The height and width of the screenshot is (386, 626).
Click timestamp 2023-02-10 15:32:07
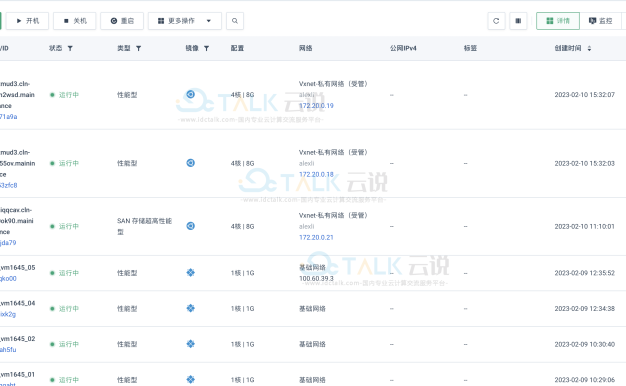584,95
